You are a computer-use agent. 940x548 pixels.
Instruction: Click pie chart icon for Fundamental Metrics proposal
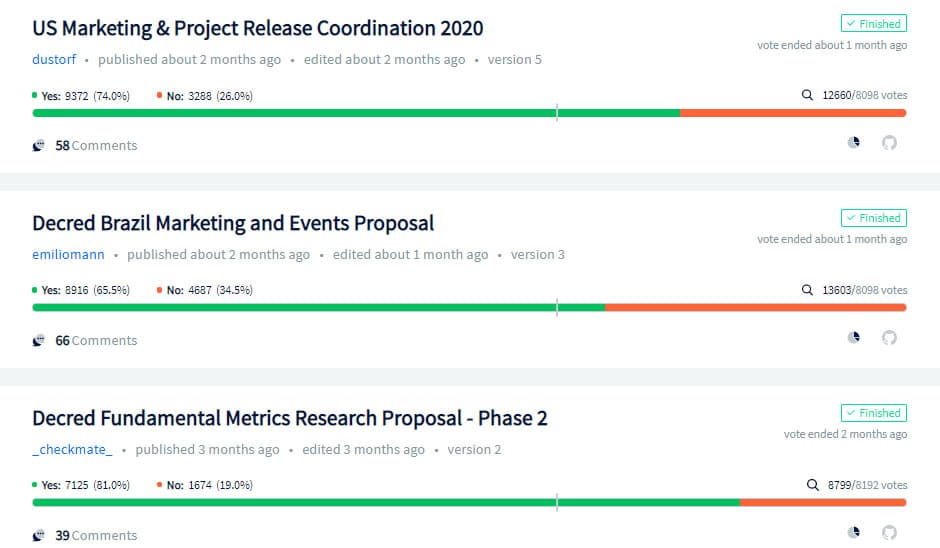854,532
